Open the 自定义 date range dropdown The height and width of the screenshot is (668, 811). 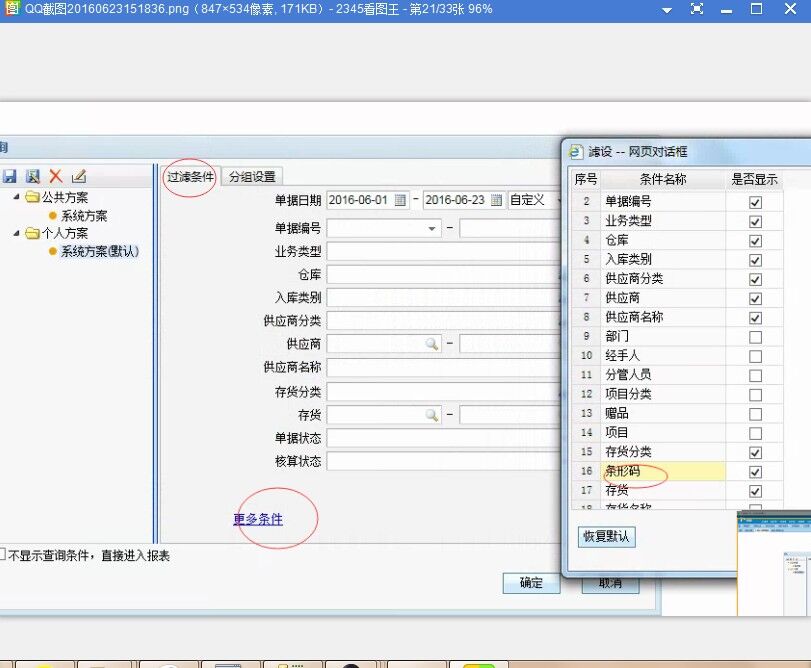click(x=533, y=200)
